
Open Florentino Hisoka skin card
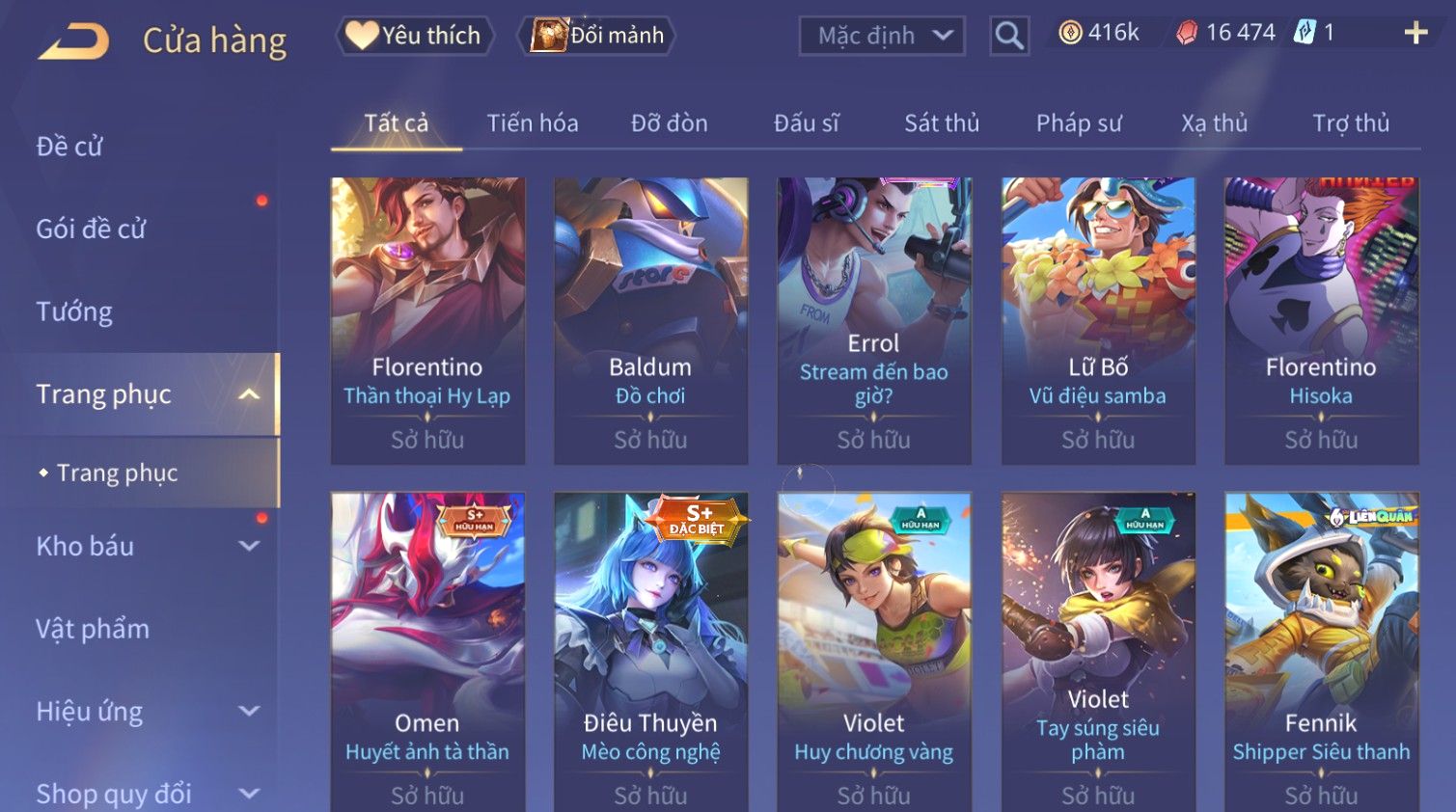tap(1321, 321)
